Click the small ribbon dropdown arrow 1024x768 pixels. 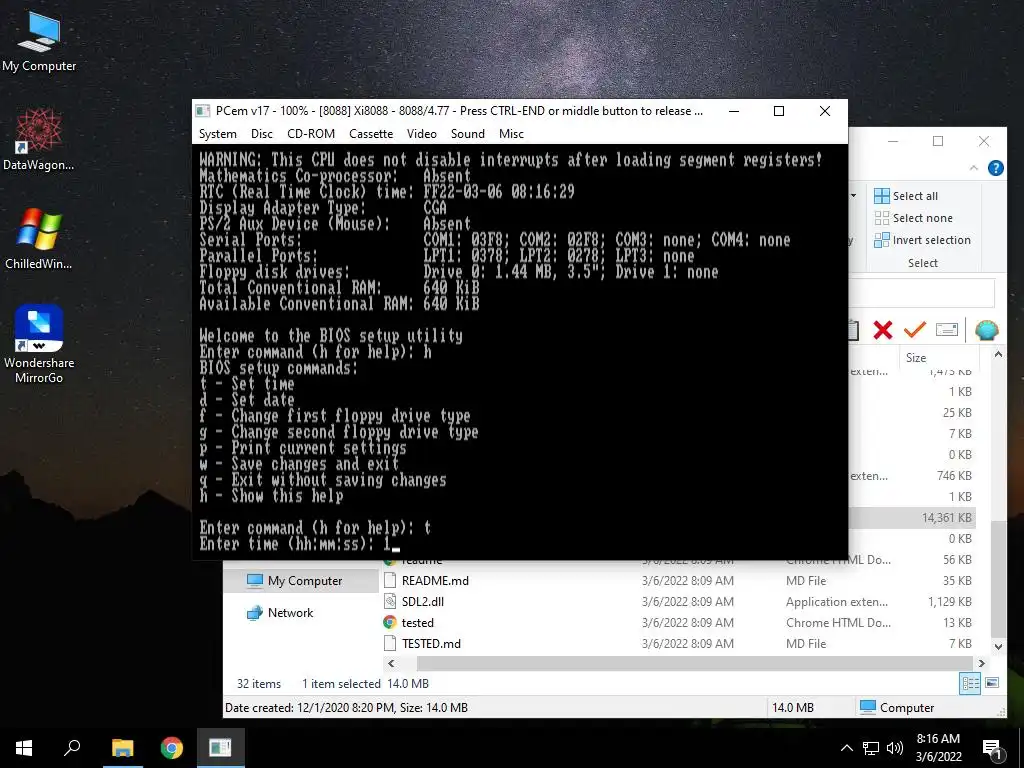click(x=854, y=196)
